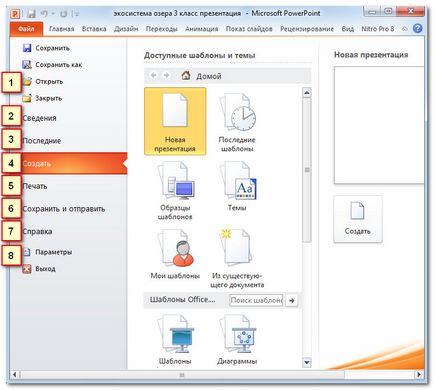This screenshot has width=434, height=390.
Task: Open the Переходы ribbon tab
Action: (162, 29)
